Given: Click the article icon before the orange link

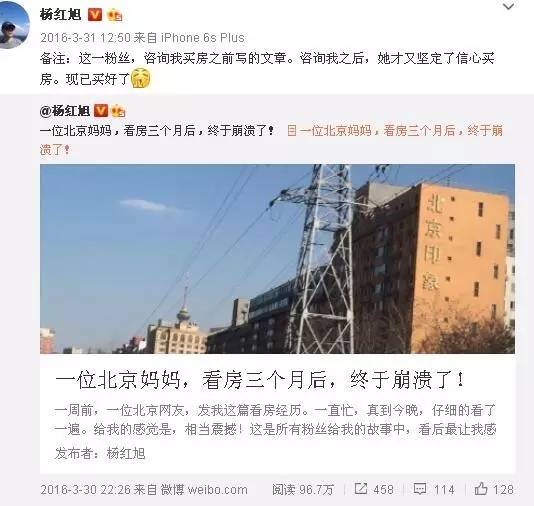Looking at the screenshot, I should pos(292,130).
